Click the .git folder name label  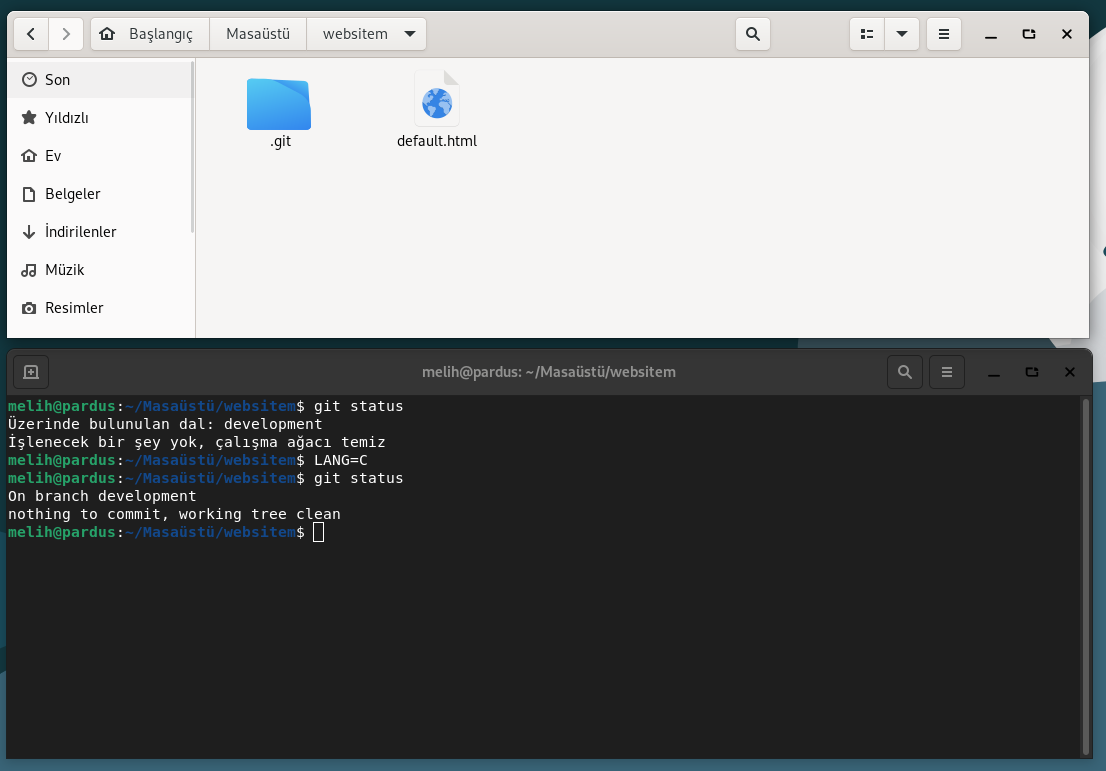(x=280, y=141)
